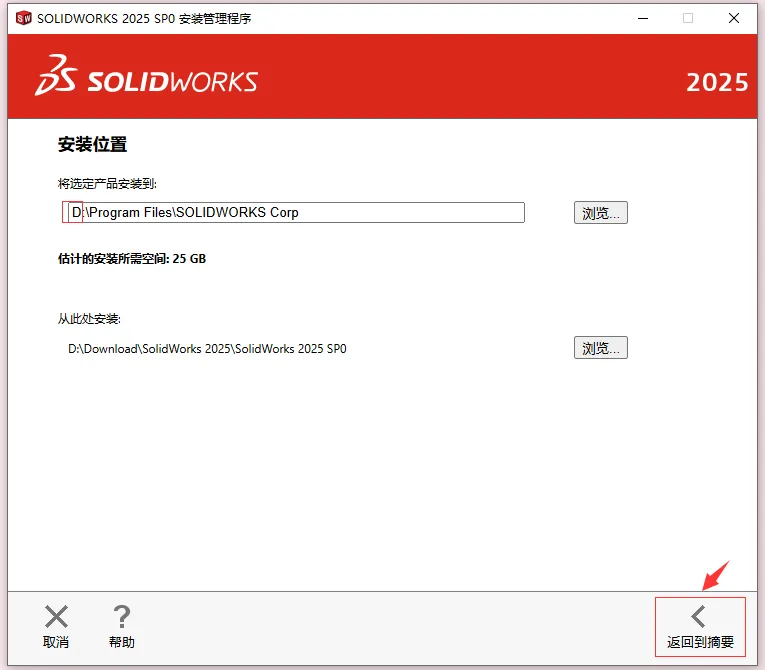Go back to summary (返回到摘要)
Image resolution: width=765 pixels, height=670 pixels.
click(x=700, y=627)
